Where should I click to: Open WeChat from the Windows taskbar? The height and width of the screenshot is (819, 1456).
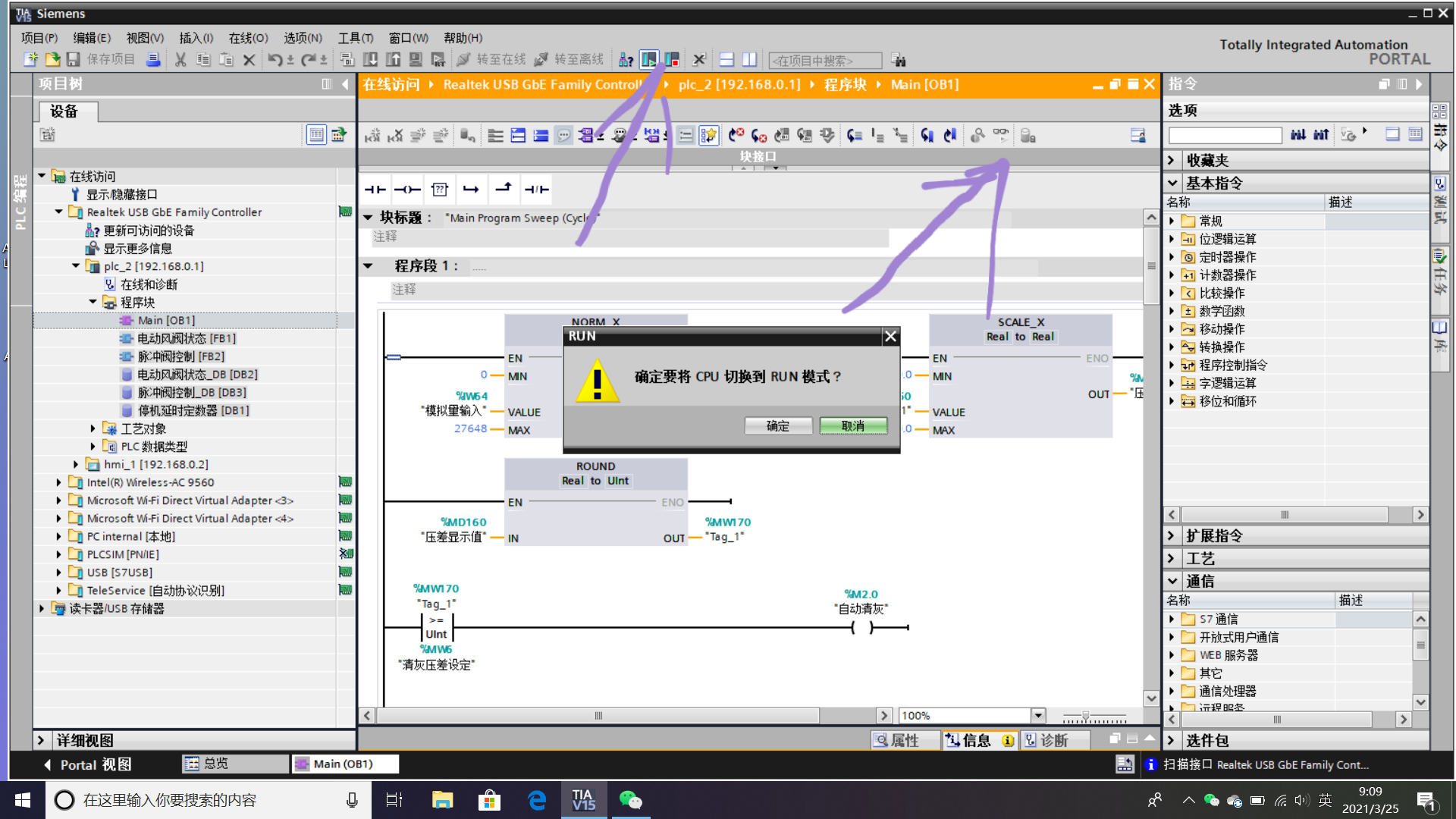click(x=630, y=800)
